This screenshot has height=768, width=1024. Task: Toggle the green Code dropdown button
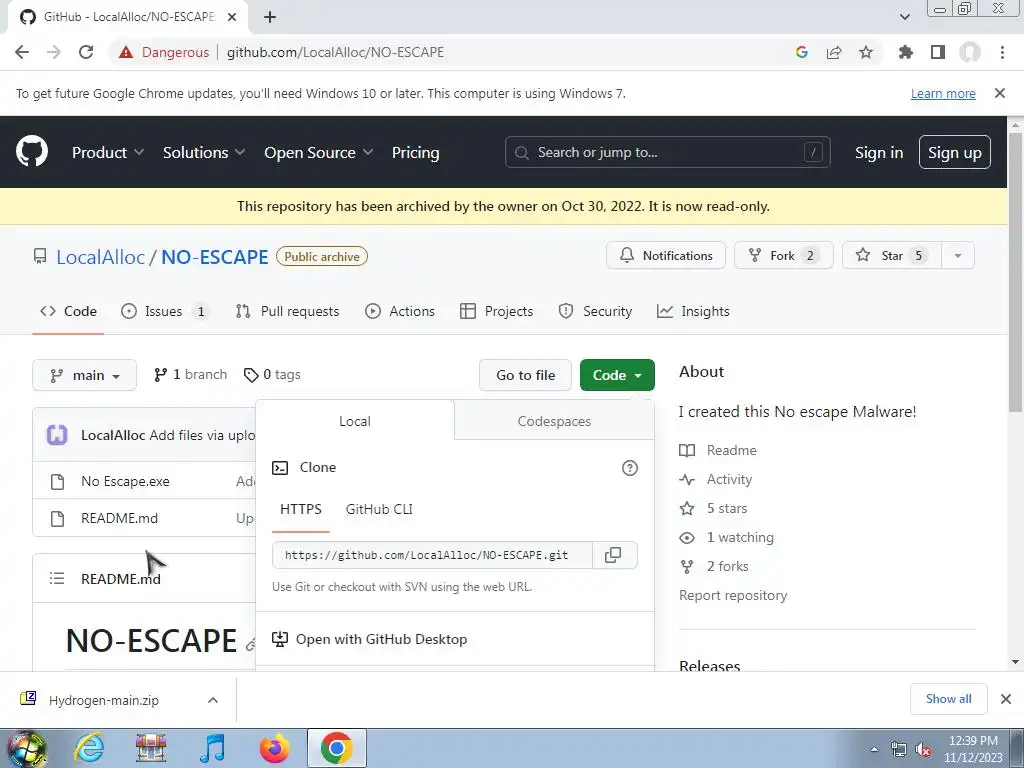click(x=617, y=375)
